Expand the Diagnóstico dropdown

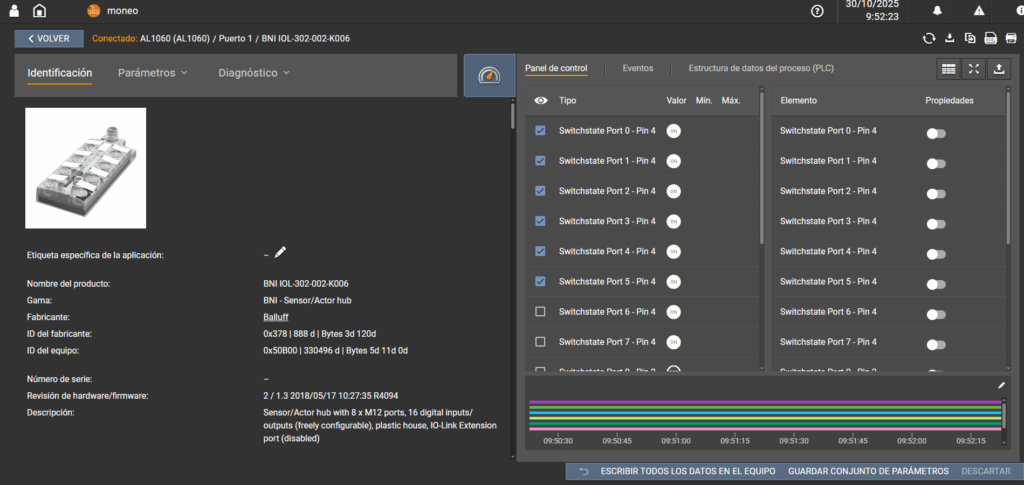coord(254,73)
